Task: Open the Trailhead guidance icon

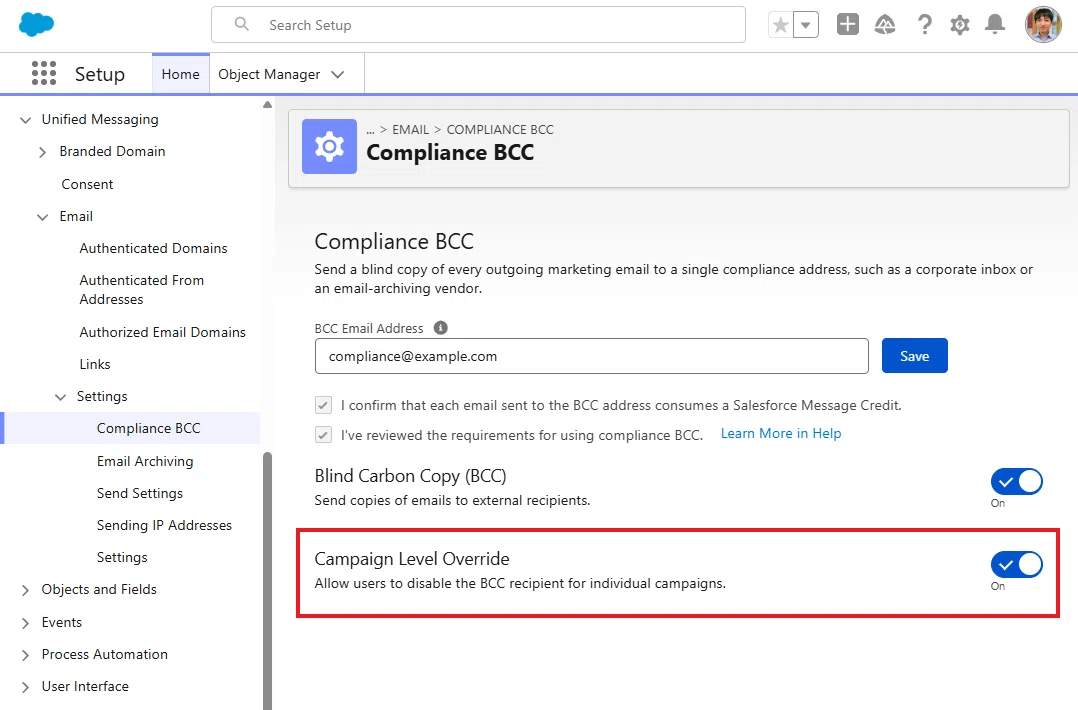Action: click(x=885, y=25)
